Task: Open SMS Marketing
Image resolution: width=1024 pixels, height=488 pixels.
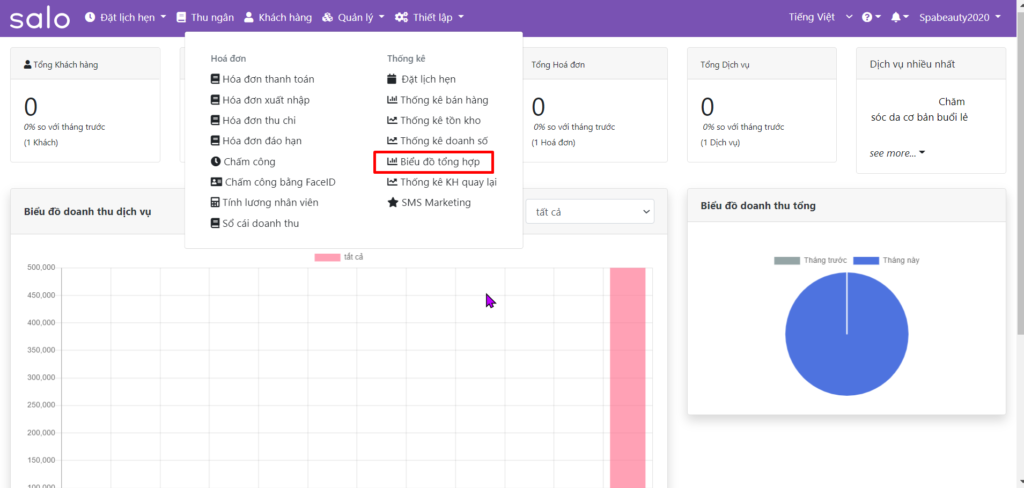Action: 429,203
